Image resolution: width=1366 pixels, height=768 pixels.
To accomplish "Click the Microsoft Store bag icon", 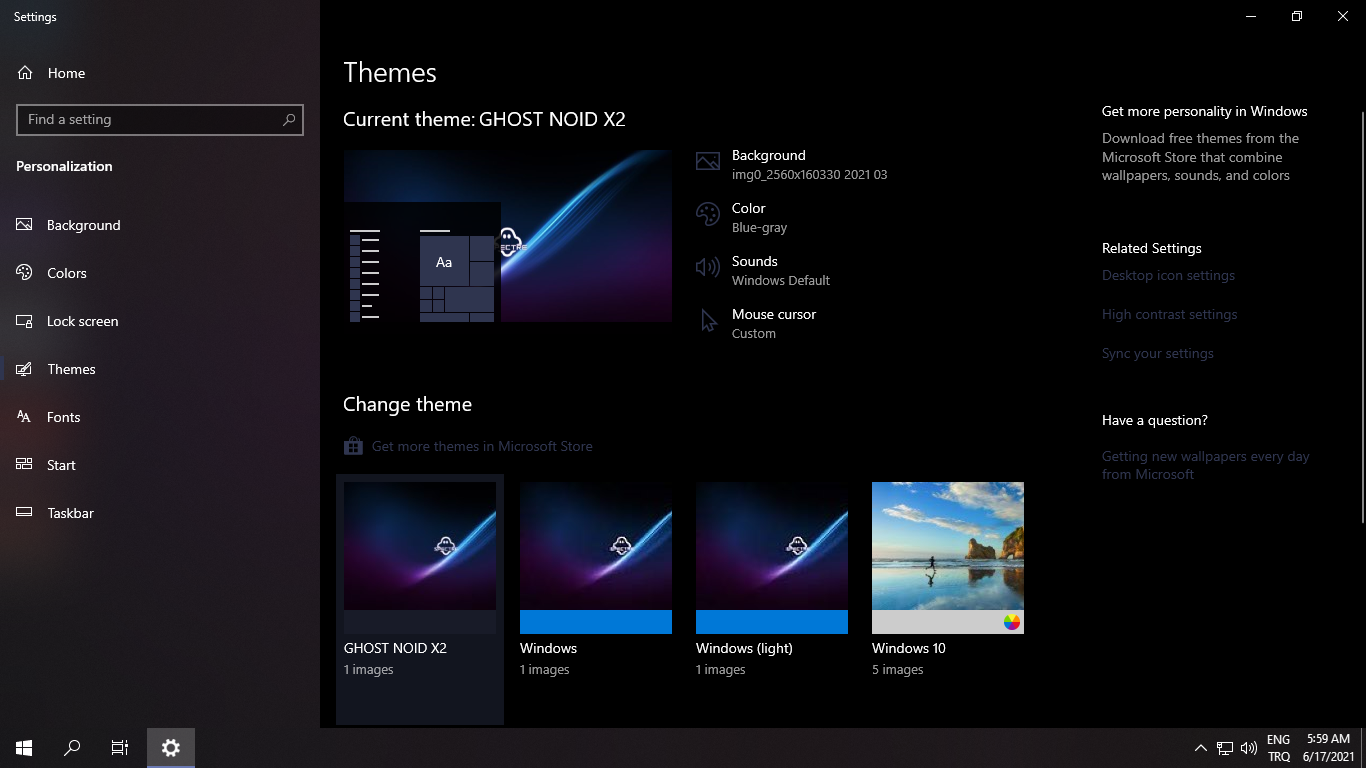I will [353, 446].
